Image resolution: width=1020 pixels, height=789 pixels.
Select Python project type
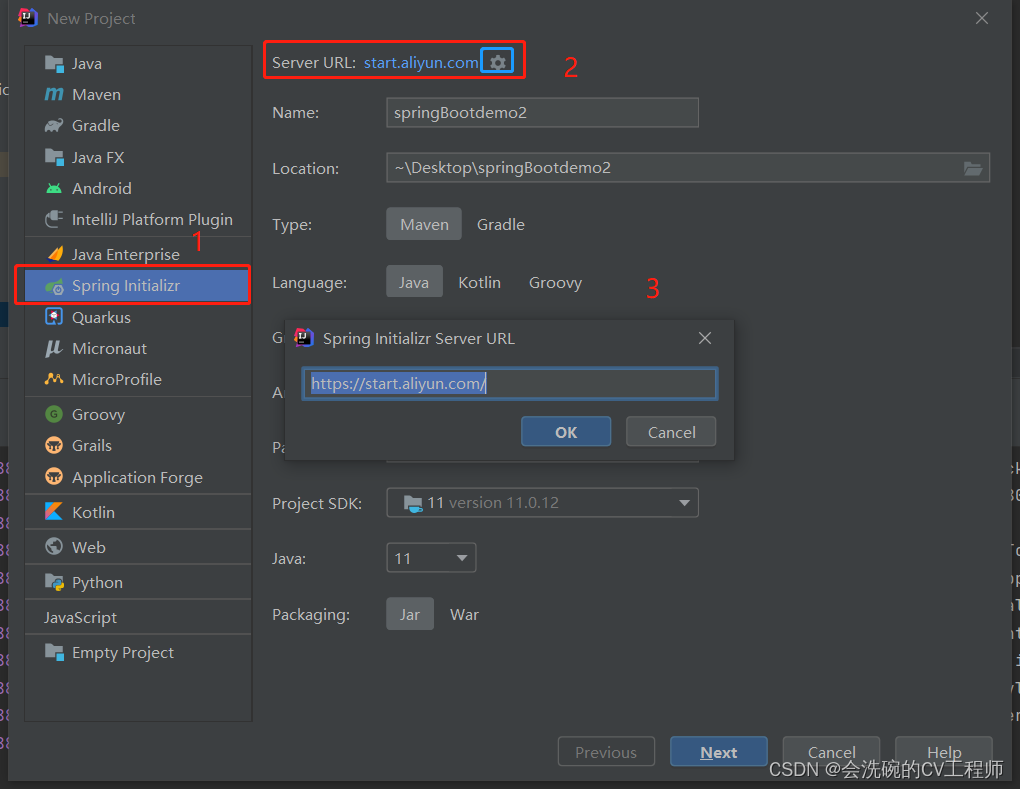(x=138, y=582)
